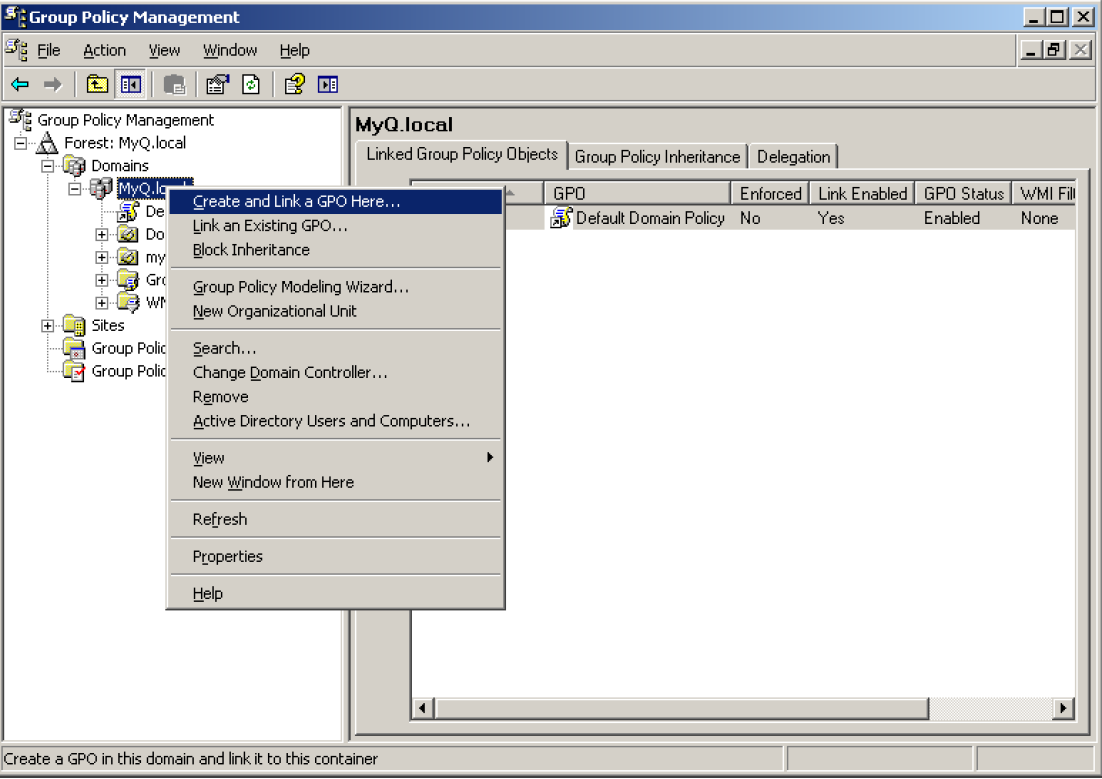
Task: Click the Default Domain Policy GPO icon
Action: (x=562, y=218)
